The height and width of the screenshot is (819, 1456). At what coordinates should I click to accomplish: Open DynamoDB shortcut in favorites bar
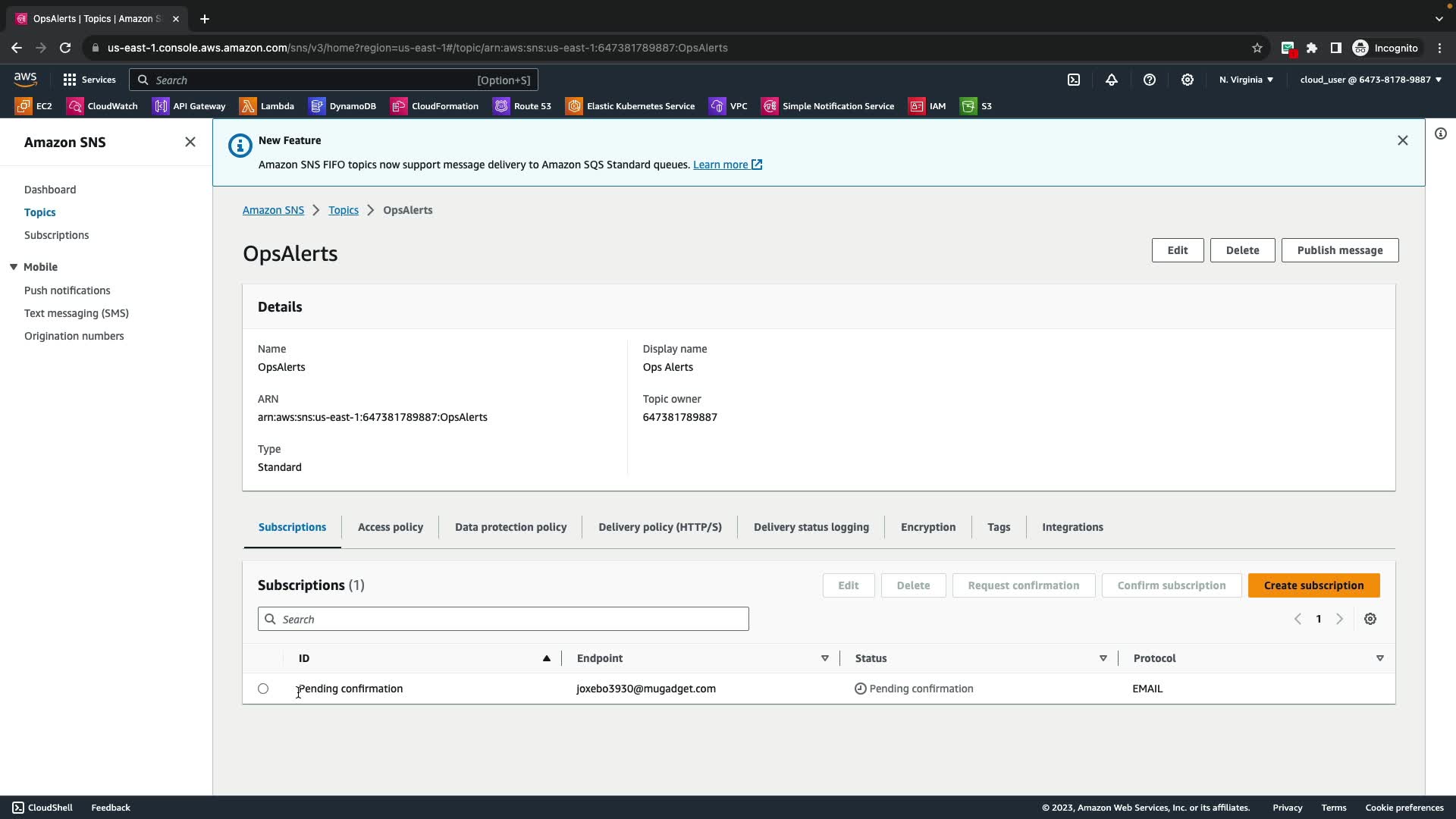(343, 106)
